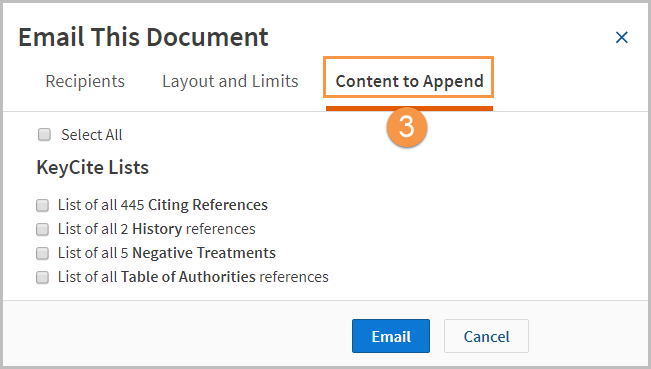Viewport: 651px width, 369px height.
Task: Tick the Select All checkbox
Action: click(x=44, y=134)
